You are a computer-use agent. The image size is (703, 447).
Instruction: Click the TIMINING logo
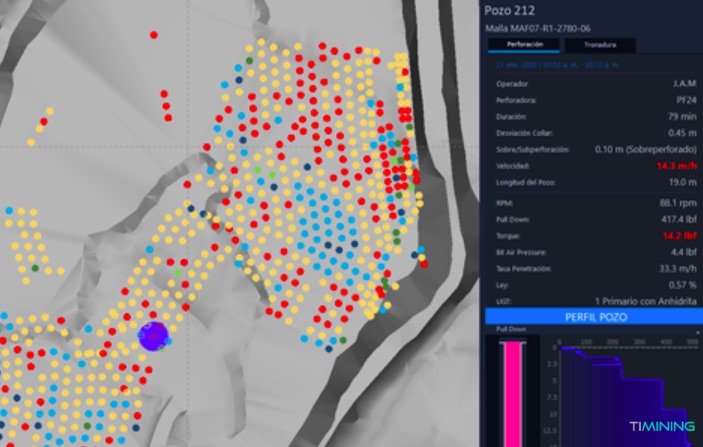click(x=661, y=427)
